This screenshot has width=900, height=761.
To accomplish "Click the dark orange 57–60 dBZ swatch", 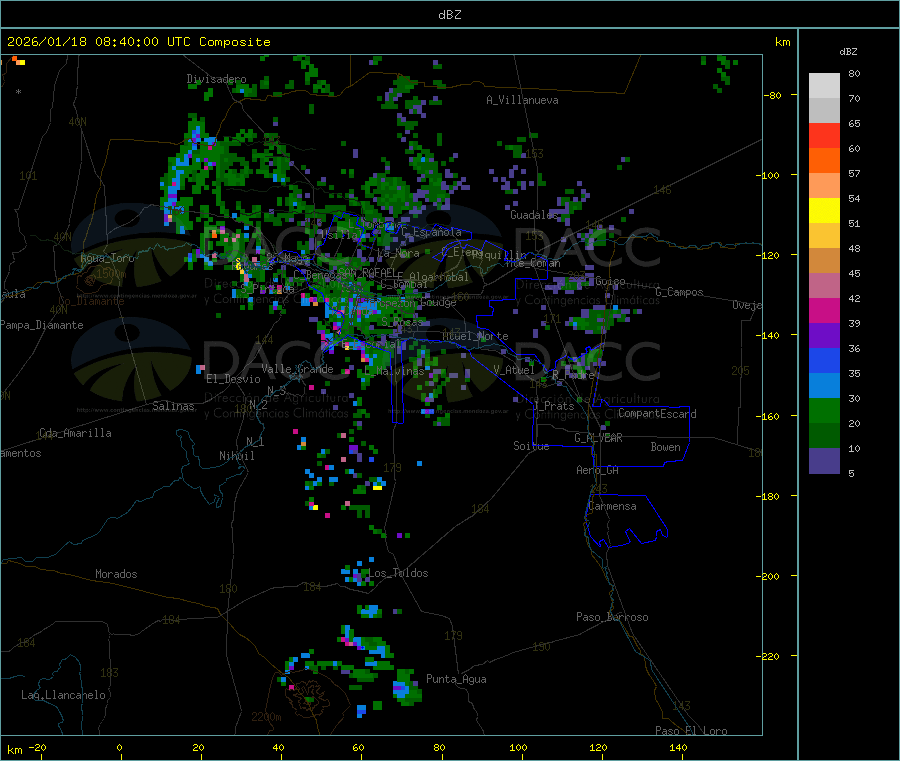I will pyautogui.click(x=824, y=161).
